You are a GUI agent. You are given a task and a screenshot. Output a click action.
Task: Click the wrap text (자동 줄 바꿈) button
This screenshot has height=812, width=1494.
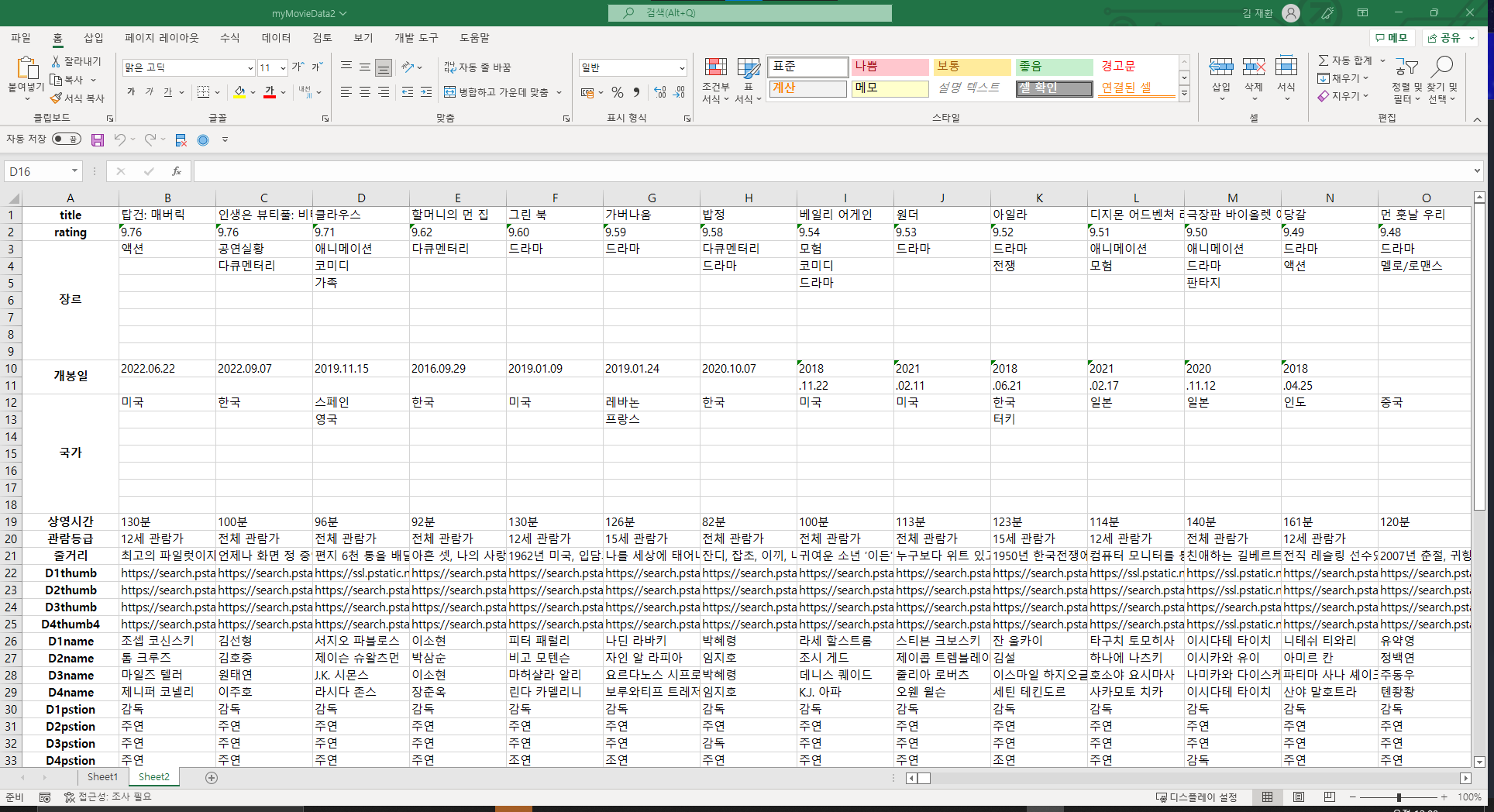pos(477,67)
